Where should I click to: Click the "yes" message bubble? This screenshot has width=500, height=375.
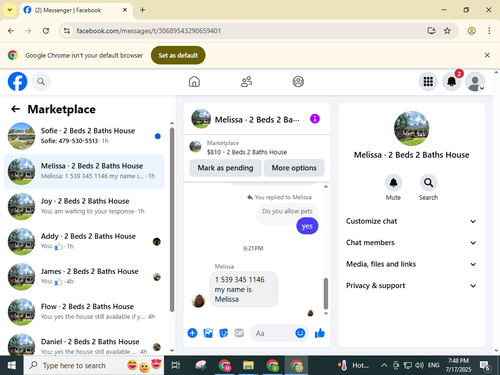coord(307,226)
